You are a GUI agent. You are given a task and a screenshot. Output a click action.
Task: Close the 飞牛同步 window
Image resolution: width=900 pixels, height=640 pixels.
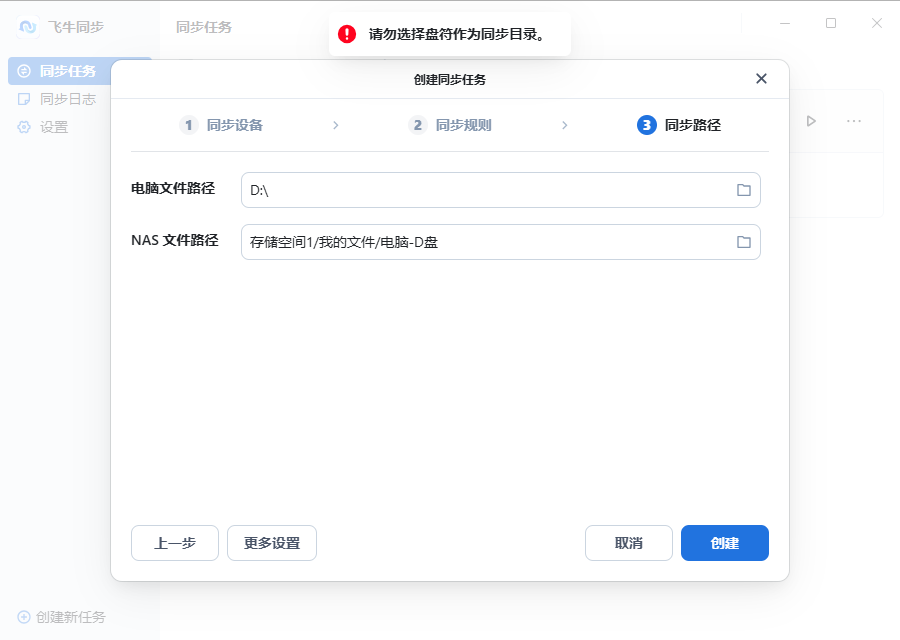876,24
